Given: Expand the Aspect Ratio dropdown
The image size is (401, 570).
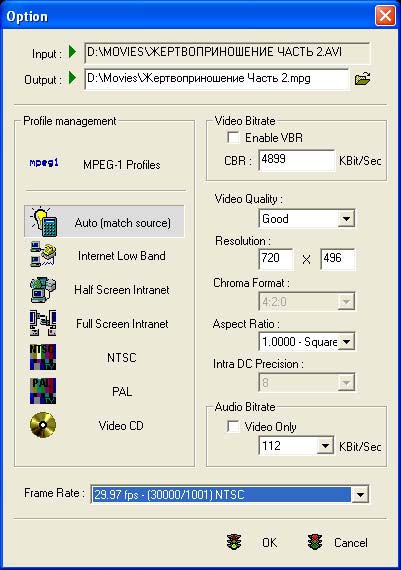Looking at the screenshot, I should pyautogui.click(x=346, y=342).
